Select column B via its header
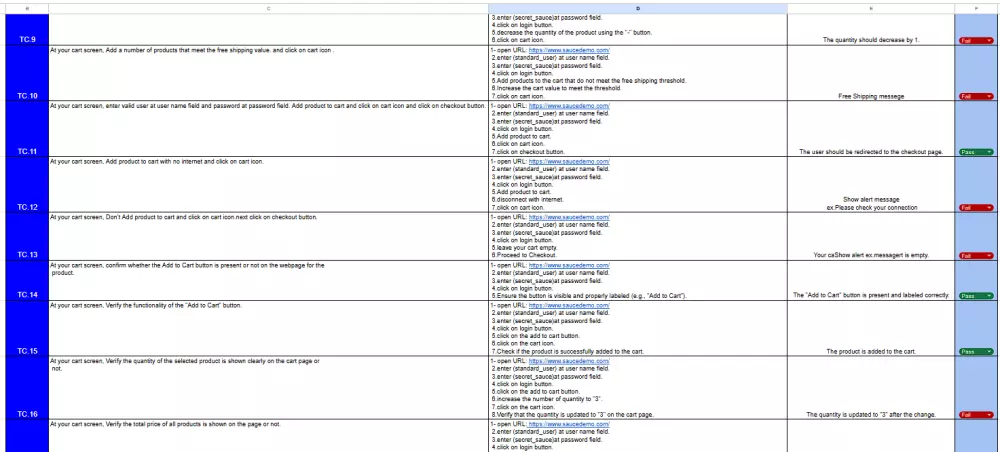The width and height of the screenshot is (1000, 452). tap(27, 9)
